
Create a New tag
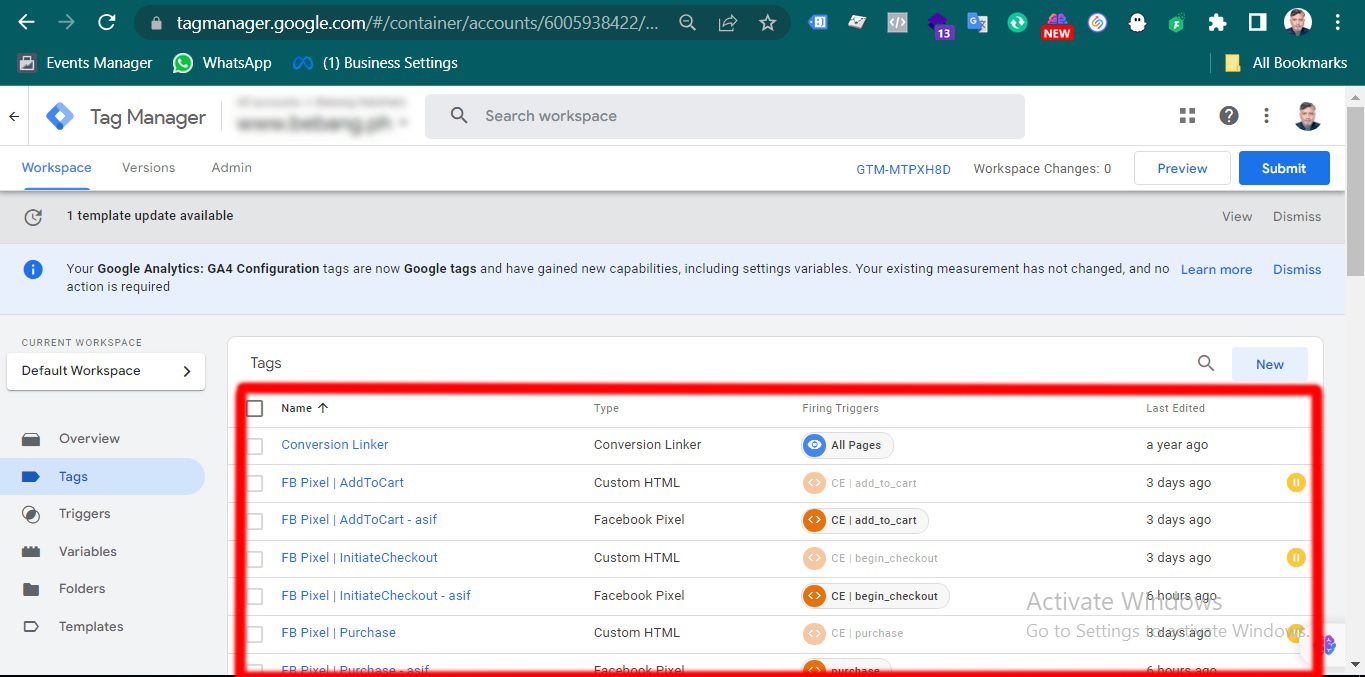[1270, 364]
